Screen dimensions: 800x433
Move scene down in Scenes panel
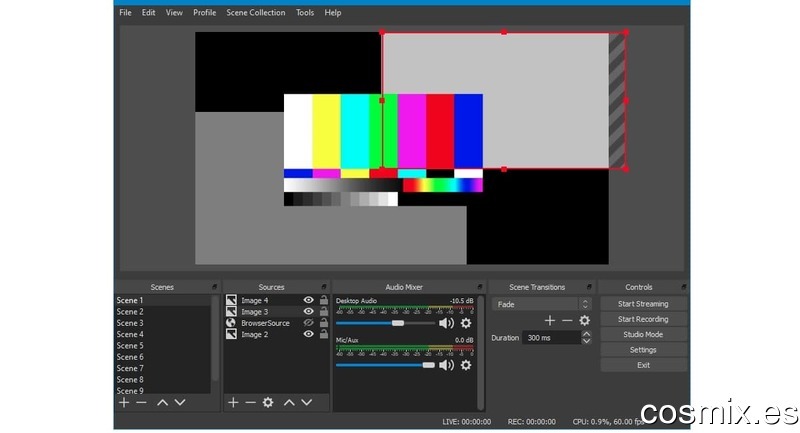tap(180, 402)
